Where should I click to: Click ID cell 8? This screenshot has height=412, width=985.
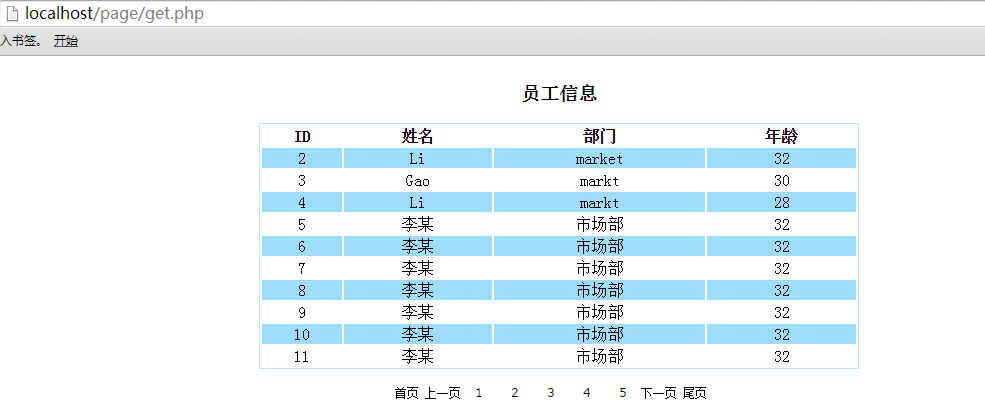pyautogui.click(x=302, y=290)
